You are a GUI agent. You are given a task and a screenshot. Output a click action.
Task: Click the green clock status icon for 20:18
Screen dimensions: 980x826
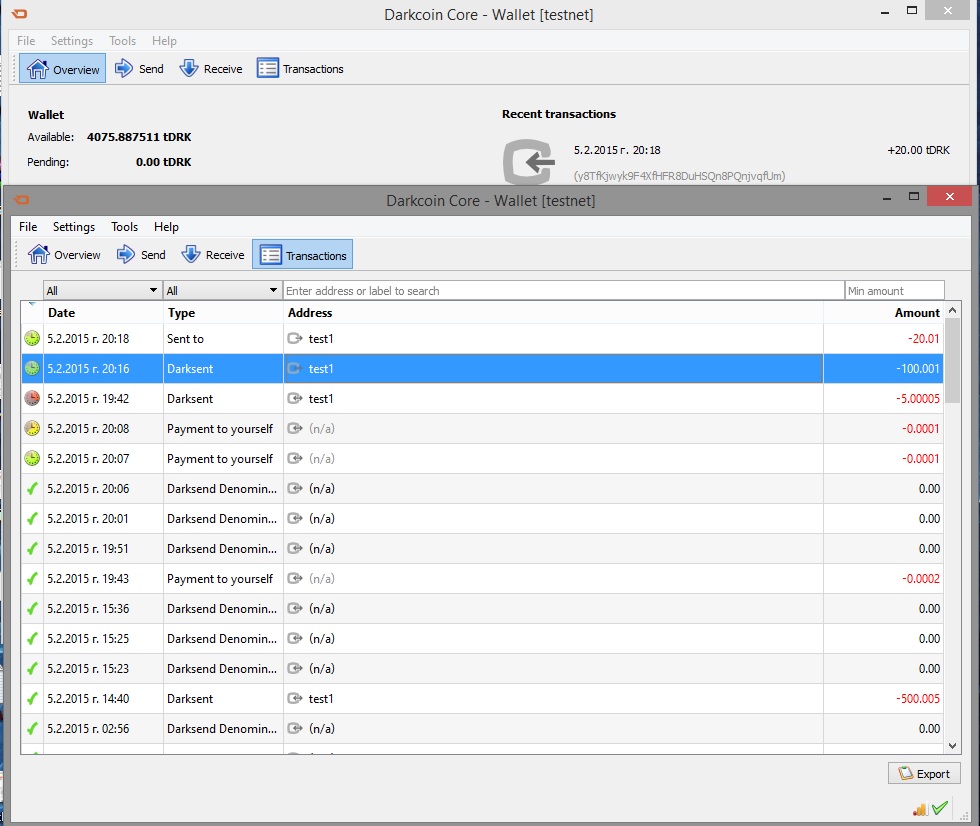coord(32,339)
